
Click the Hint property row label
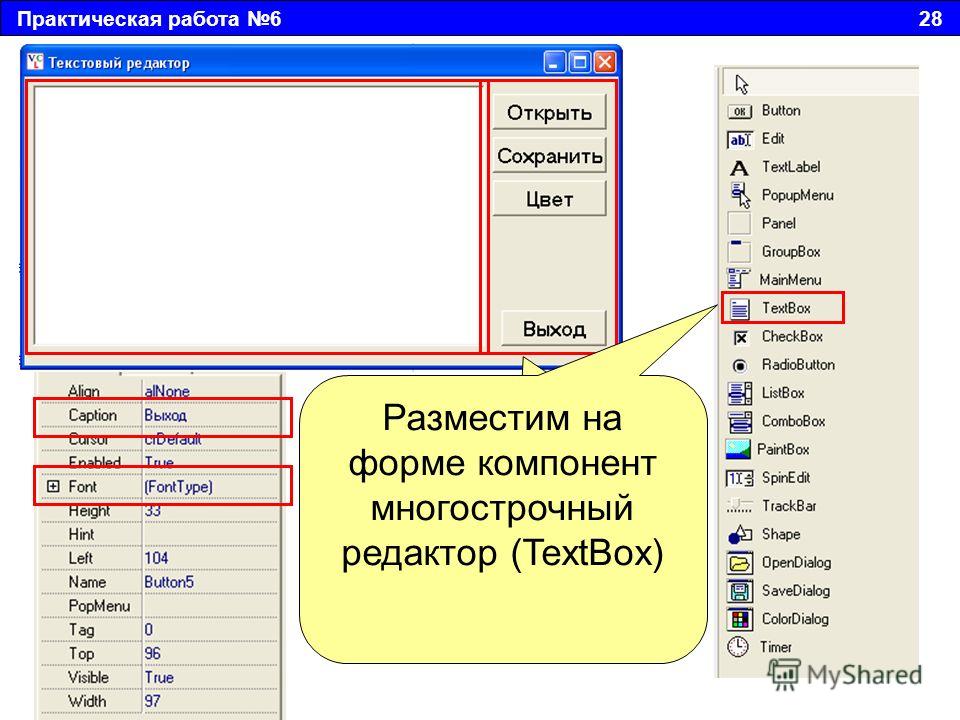[x=81, y=534]
